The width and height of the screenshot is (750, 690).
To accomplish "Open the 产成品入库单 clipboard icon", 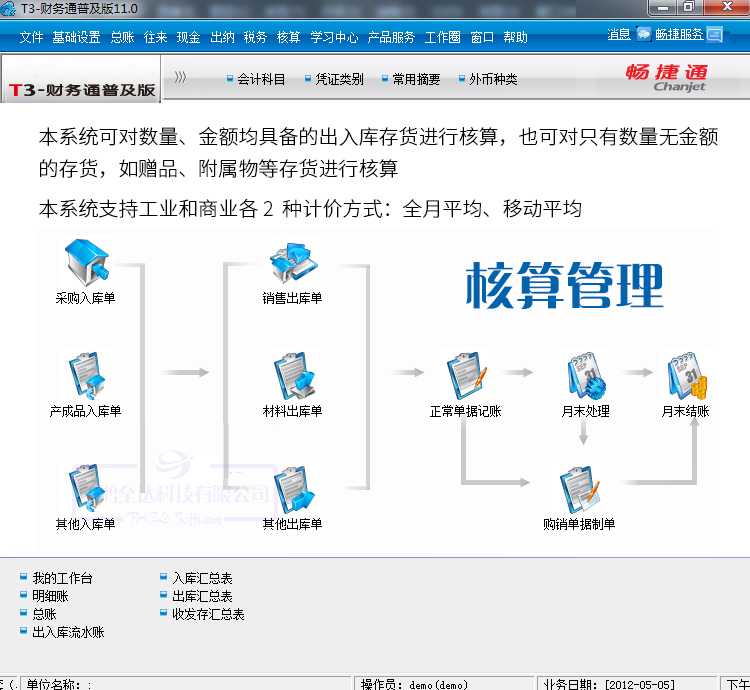I will pos(87,376).
